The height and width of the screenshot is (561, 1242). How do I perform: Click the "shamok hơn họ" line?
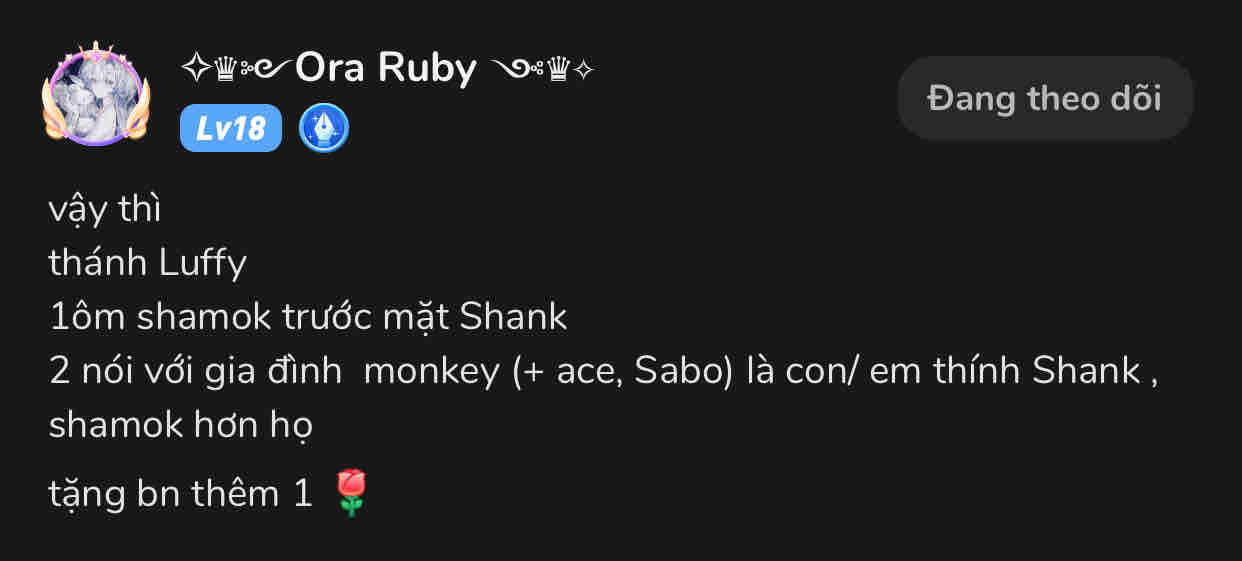point(180,425)
